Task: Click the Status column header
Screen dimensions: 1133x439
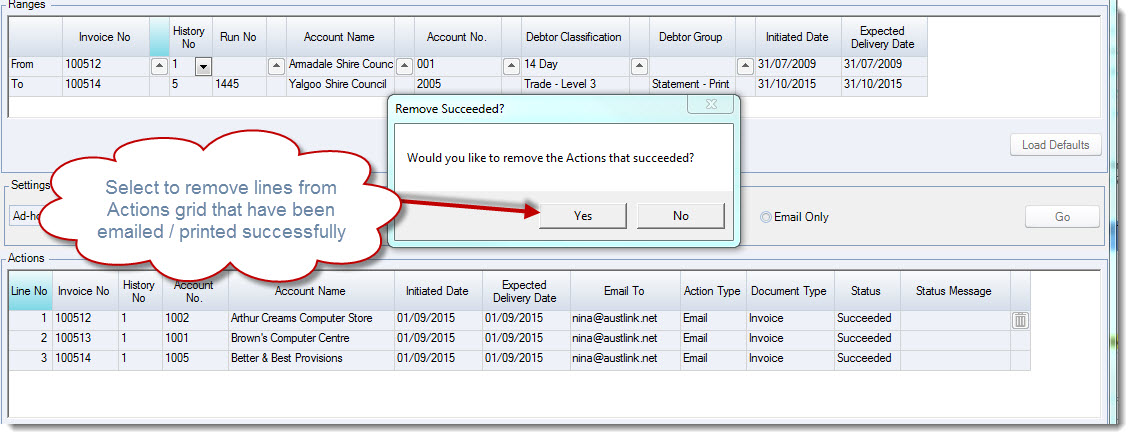Action: [x=866, y=291]
